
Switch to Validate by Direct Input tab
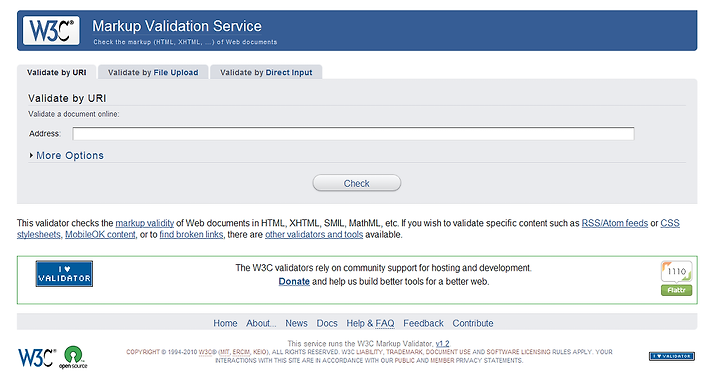pos(266,72)
